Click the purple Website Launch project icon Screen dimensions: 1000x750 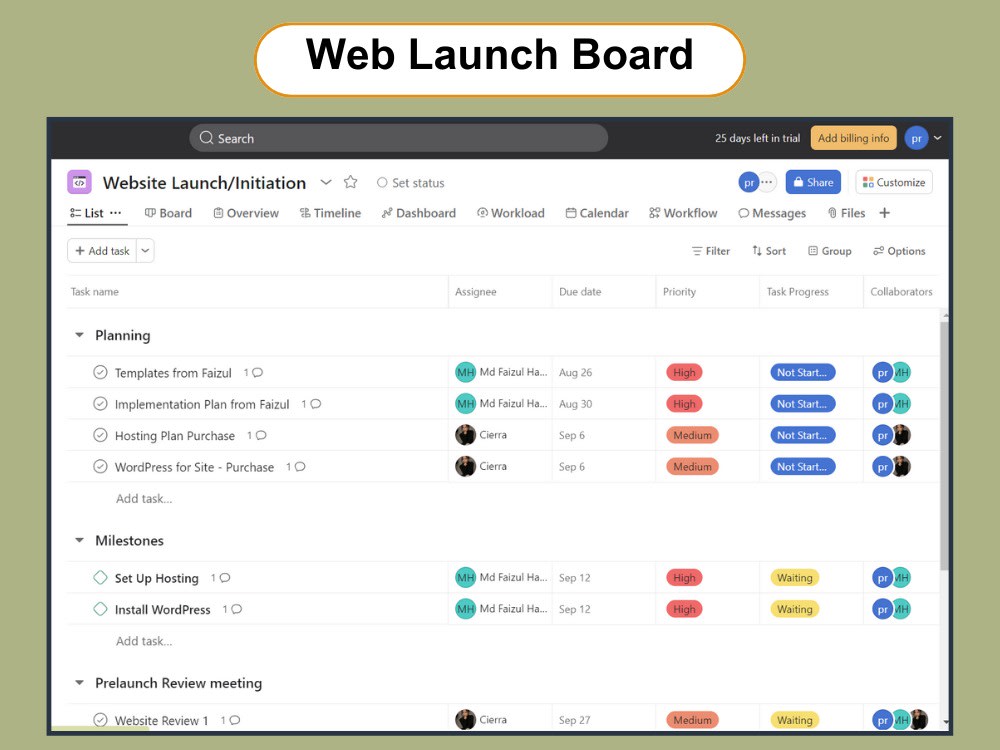[80, 182]
